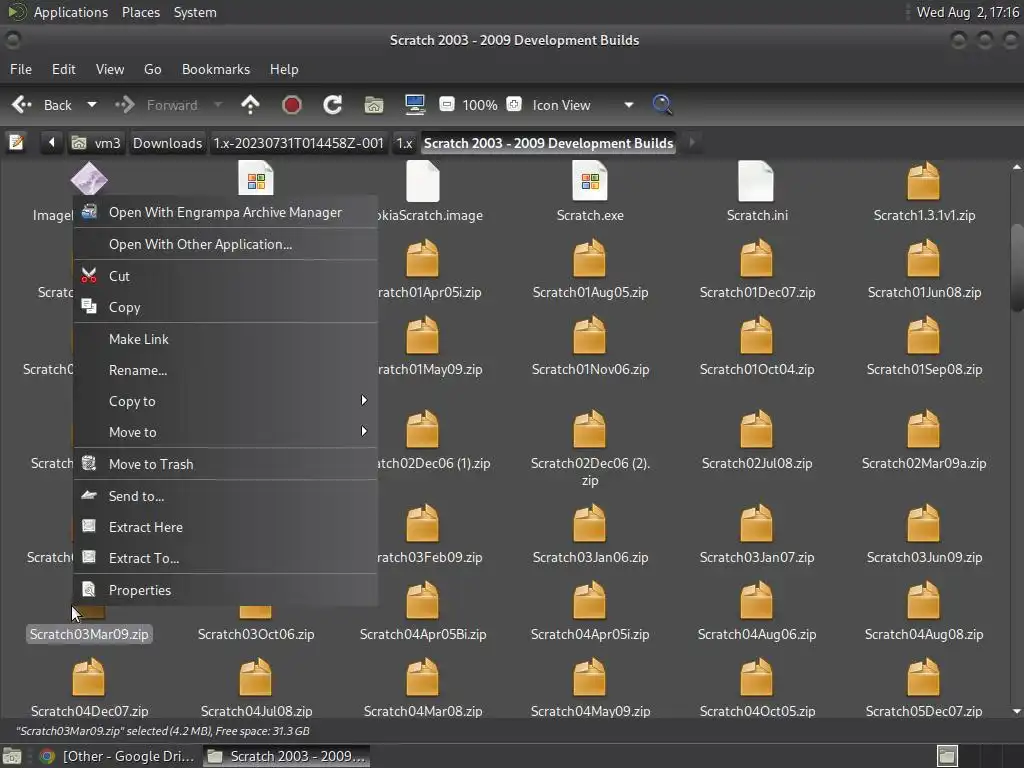This screenshot has height=768, width=1024.
Task: Go to 1.x-20230731T014458Z-001 path button
Action: click(298, 143)
